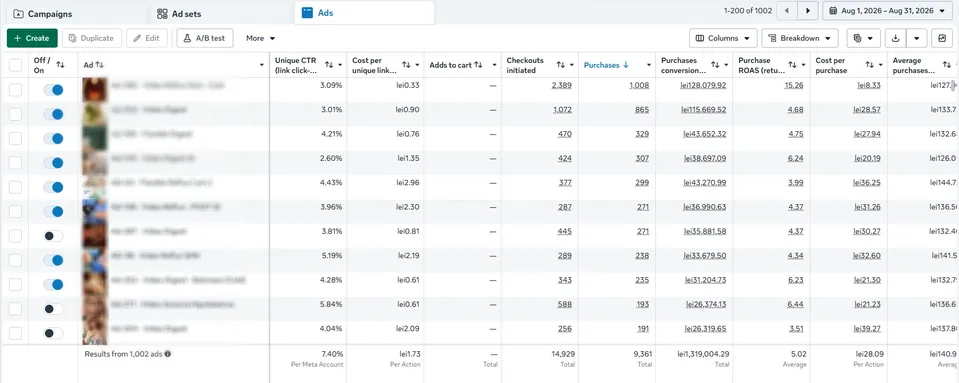The image size is (959, 383).
Task: Select the Ads tab
Action: coord(365,13)
